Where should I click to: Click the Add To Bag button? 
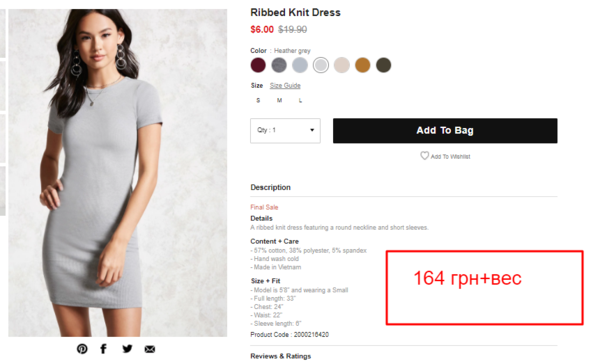(x=445, y=131)
